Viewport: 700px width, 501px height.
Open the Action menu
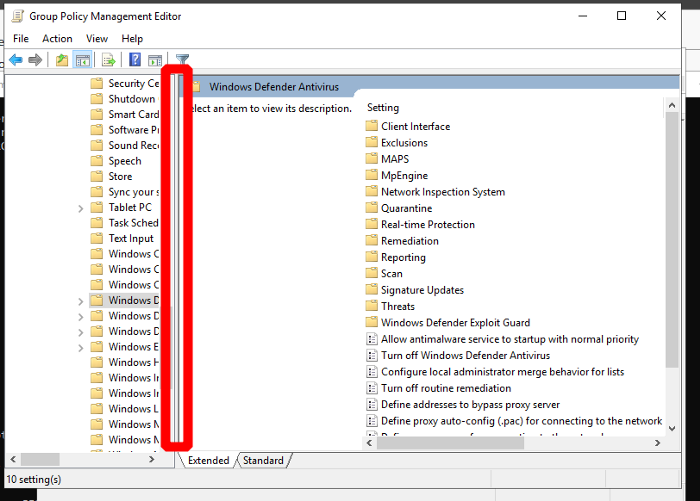pyautogui.click(x=57, y=39)
